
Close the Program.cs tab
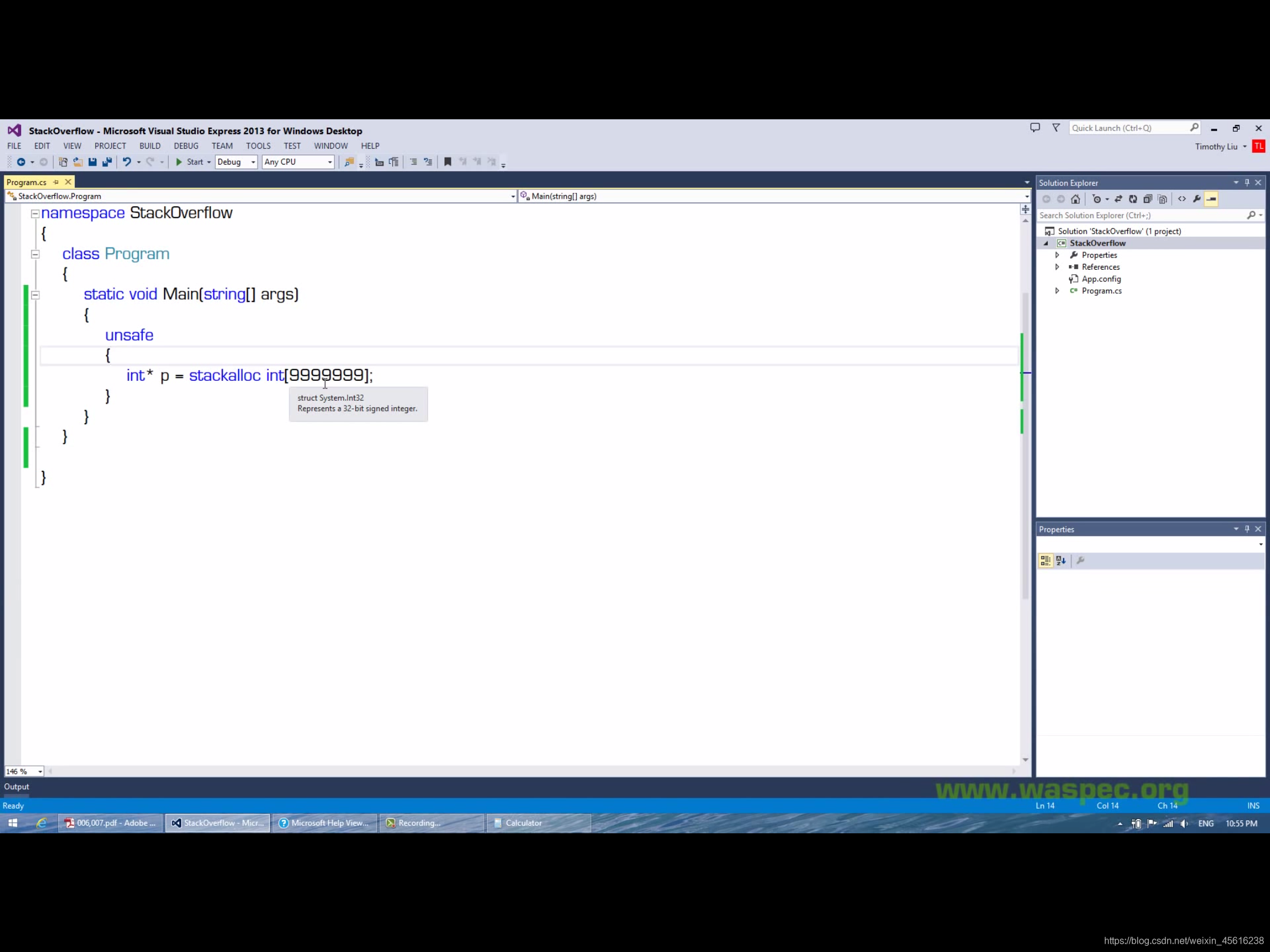click(68, 182)
